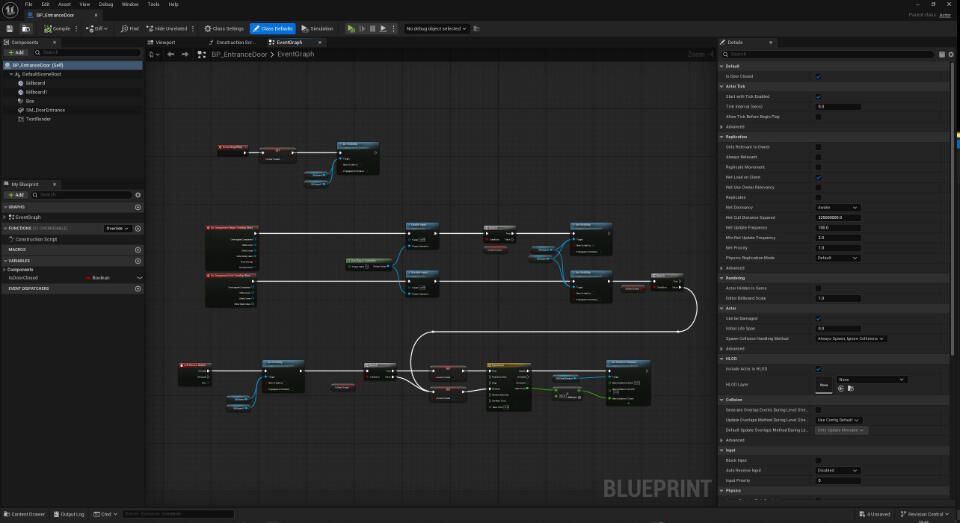This screenshot has width=960, height=523.
Task: Open Details panel settings gear icon
Action: click(951, 55)
